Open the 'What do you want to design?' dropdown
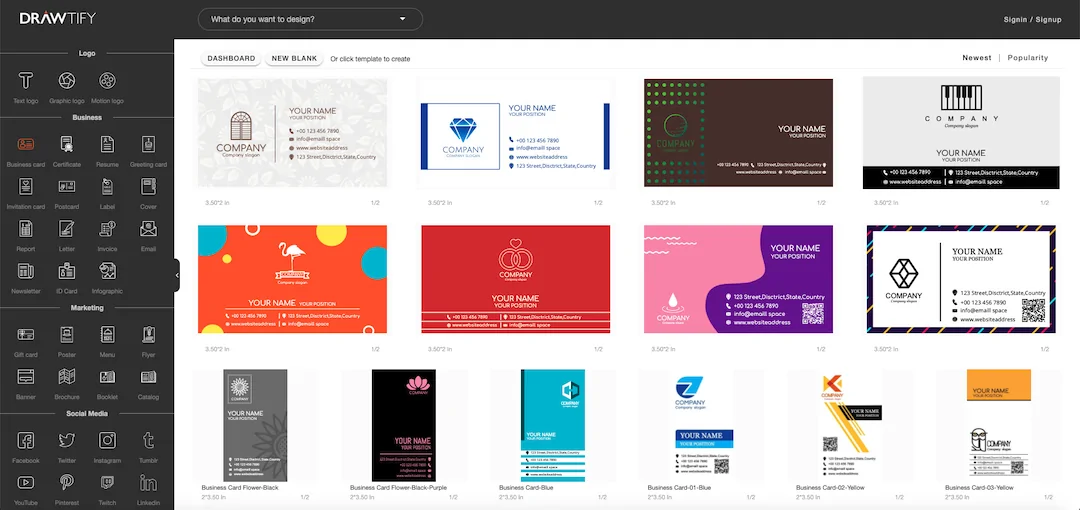The height and width of the screenshot is (510, 1080). [x=310, y=19]
